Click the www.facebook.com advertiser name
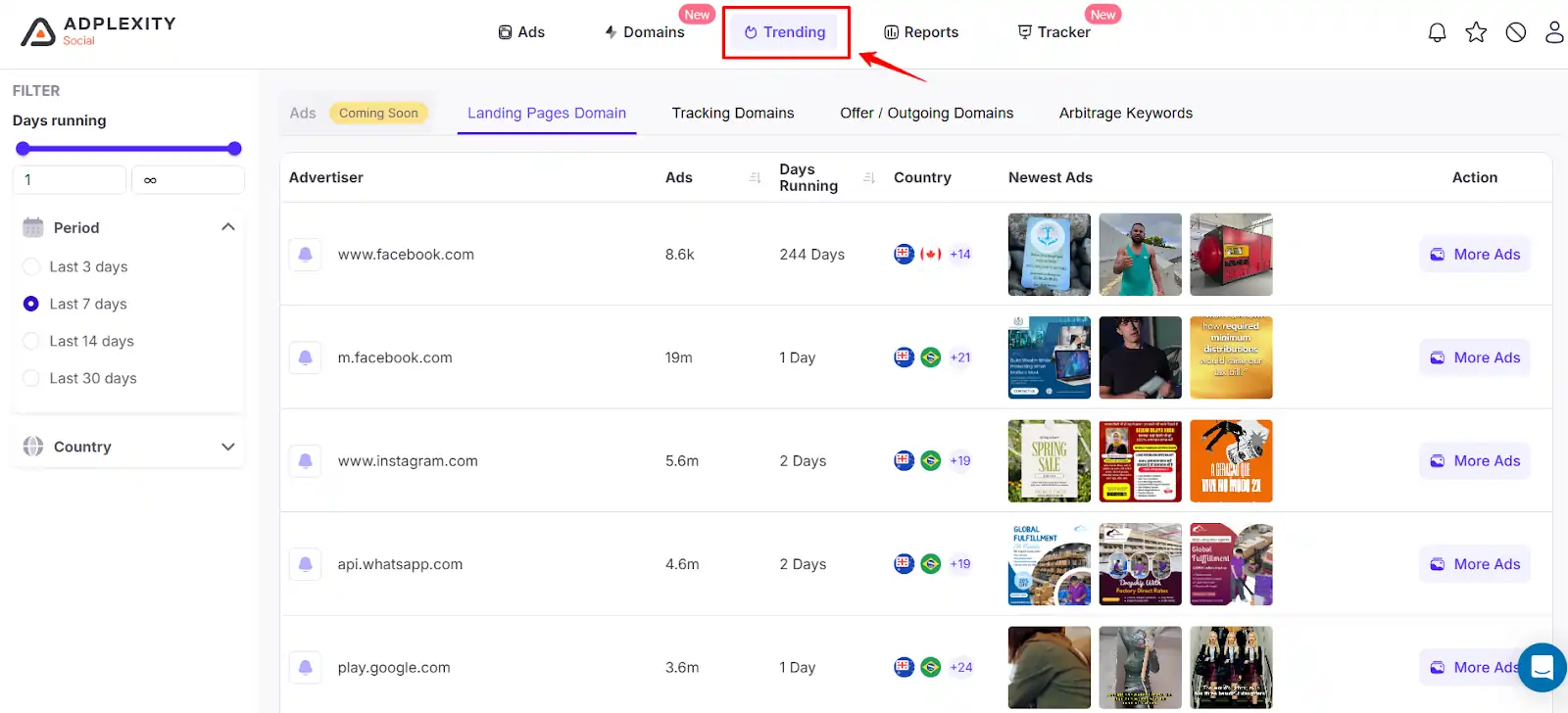Image resolution: width=1568 pixels, height=713 pixels. pyautogui.click(x=406, y=255)
